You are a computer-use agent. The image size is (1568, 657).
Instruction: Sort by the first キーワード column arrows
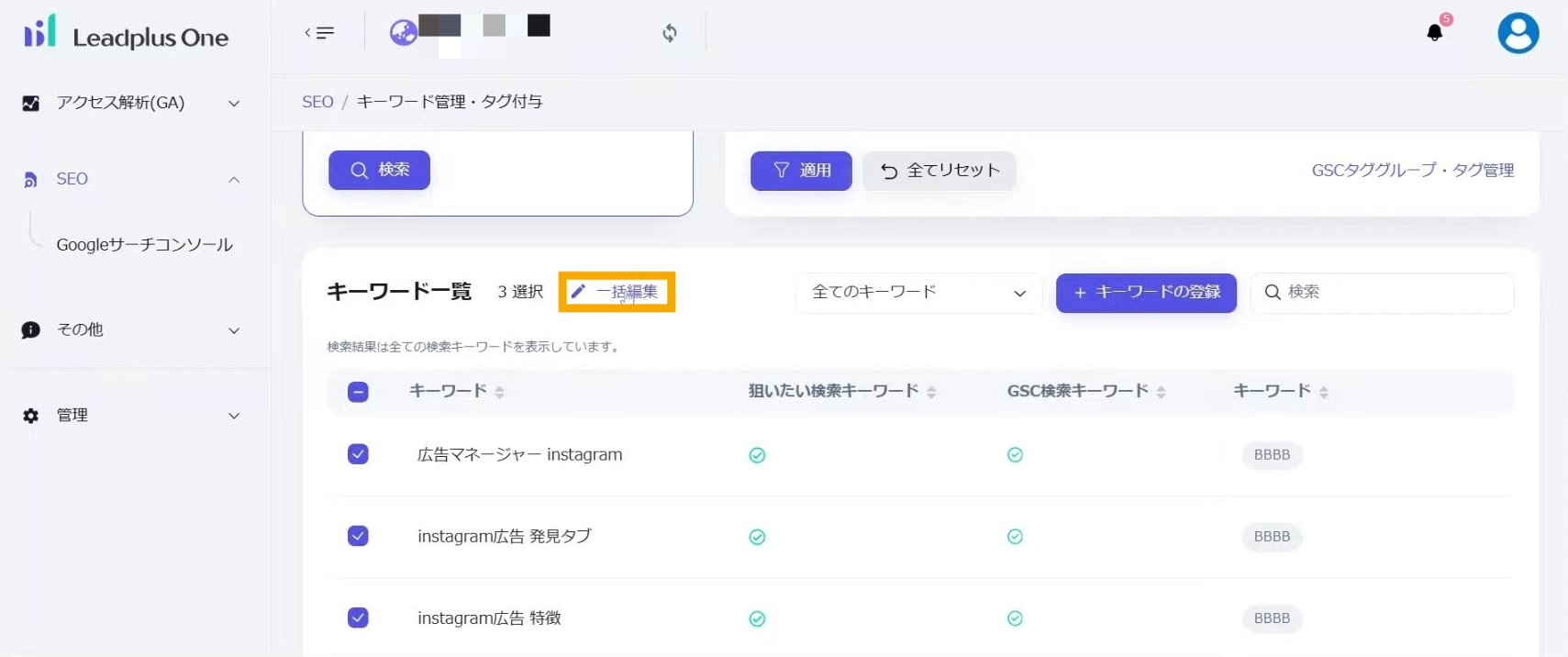click(x=499, y=392)
